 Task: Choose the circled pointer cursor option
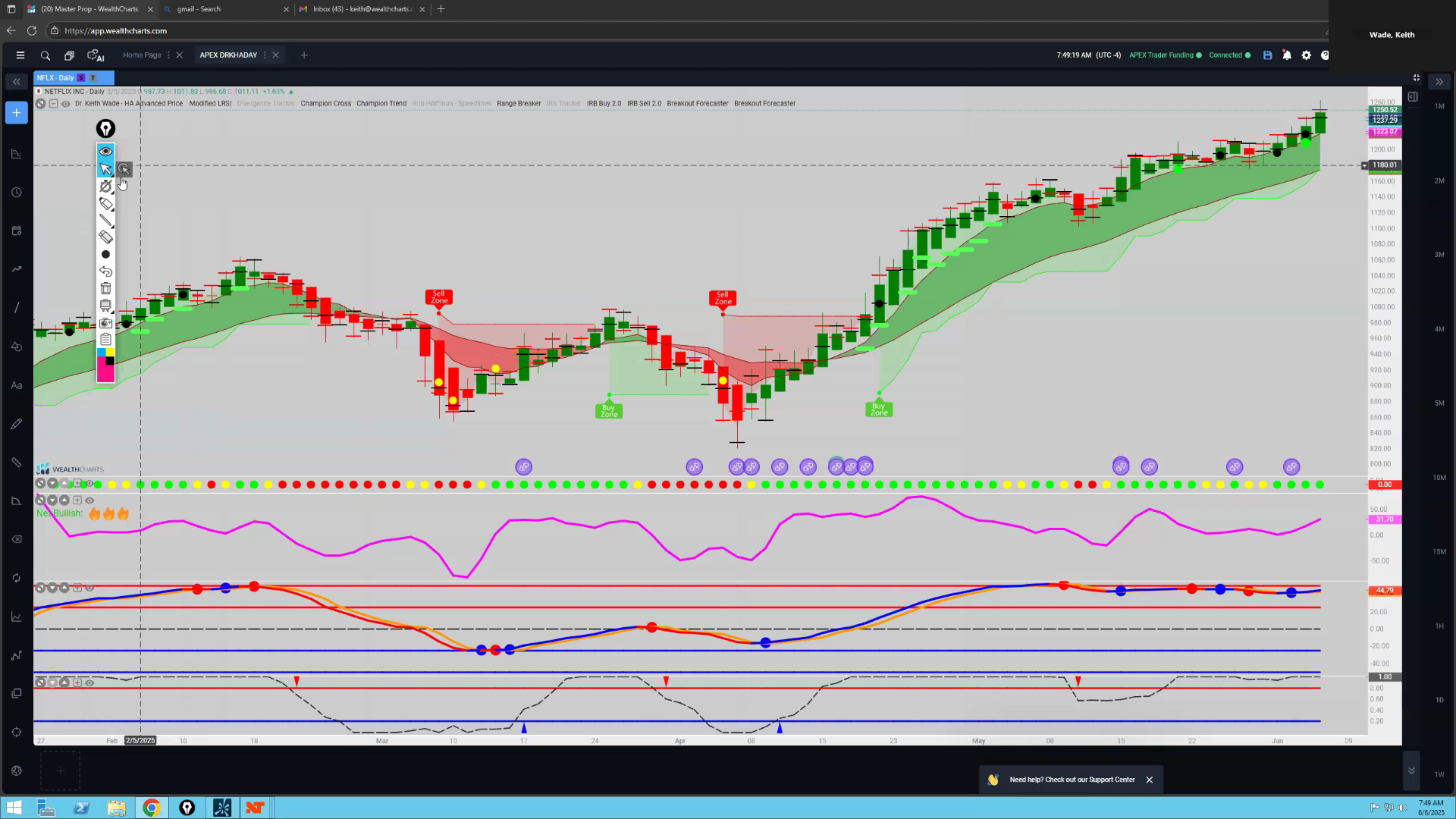(x=124, y=169)
